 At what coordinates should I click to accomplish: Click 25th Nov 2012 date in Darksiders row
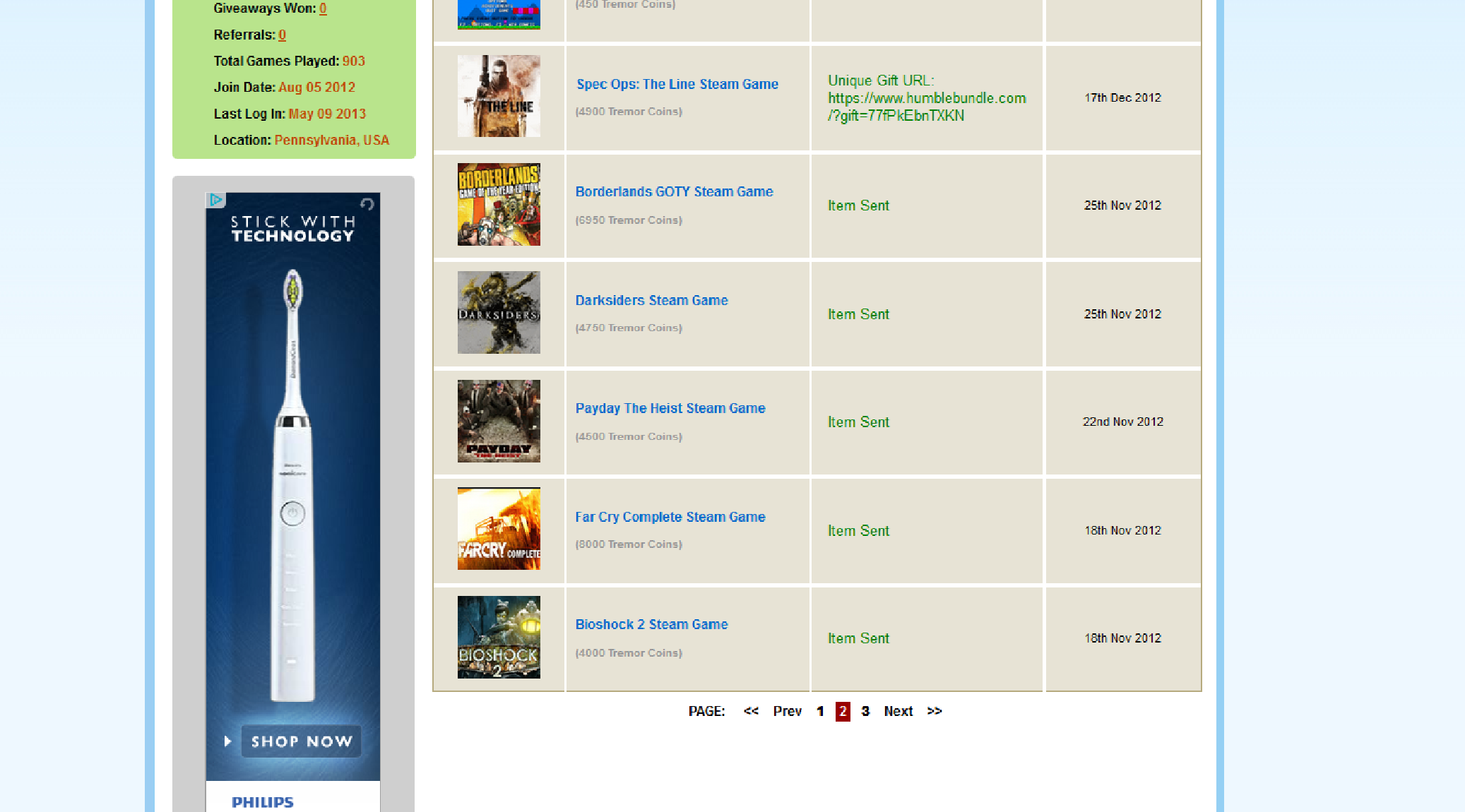pyautogui.click(x=1123, y=314)
